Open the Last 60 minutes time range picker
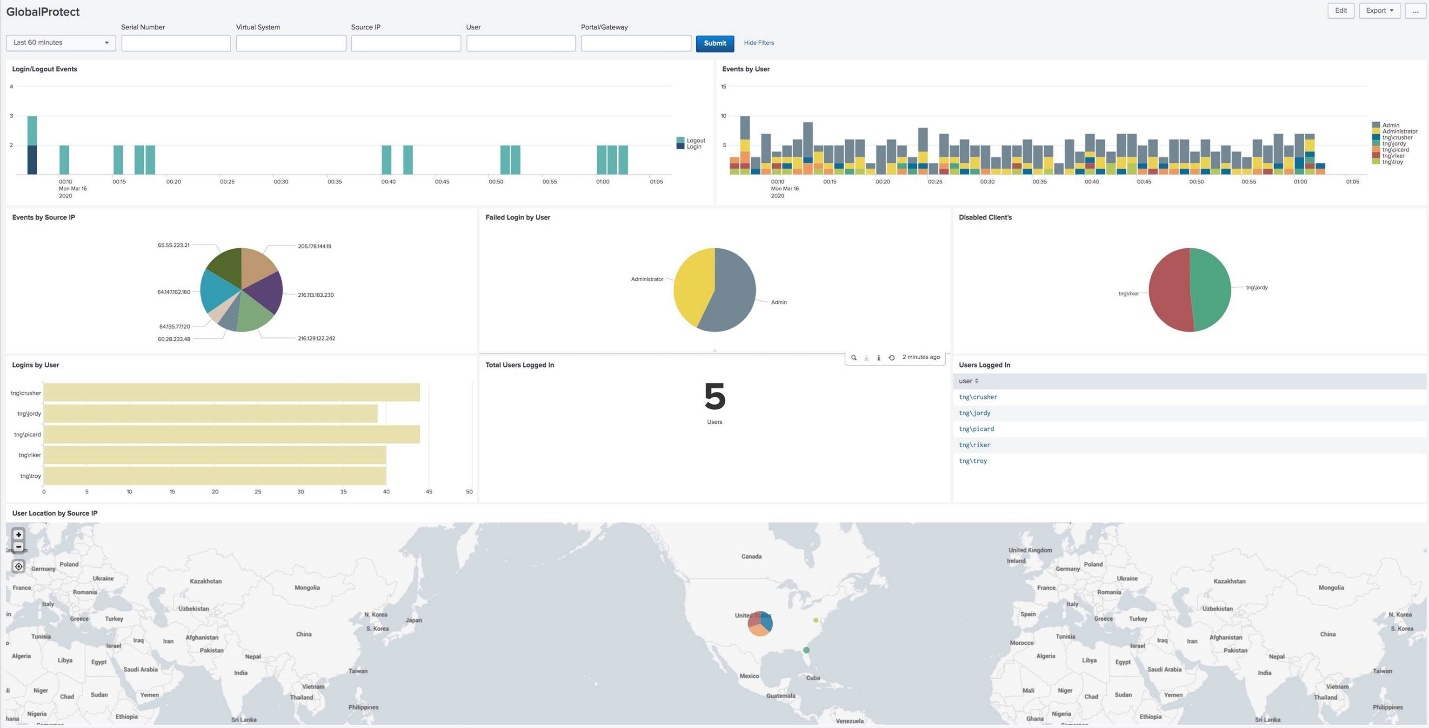 click(x=61, y=43)
